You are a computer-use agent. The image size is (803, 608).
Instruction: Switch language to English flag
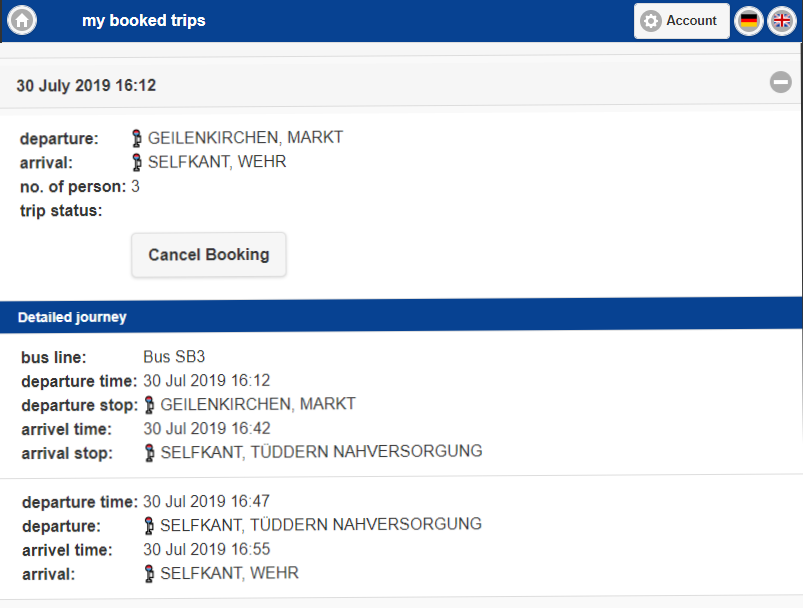[x=782, y=21]
